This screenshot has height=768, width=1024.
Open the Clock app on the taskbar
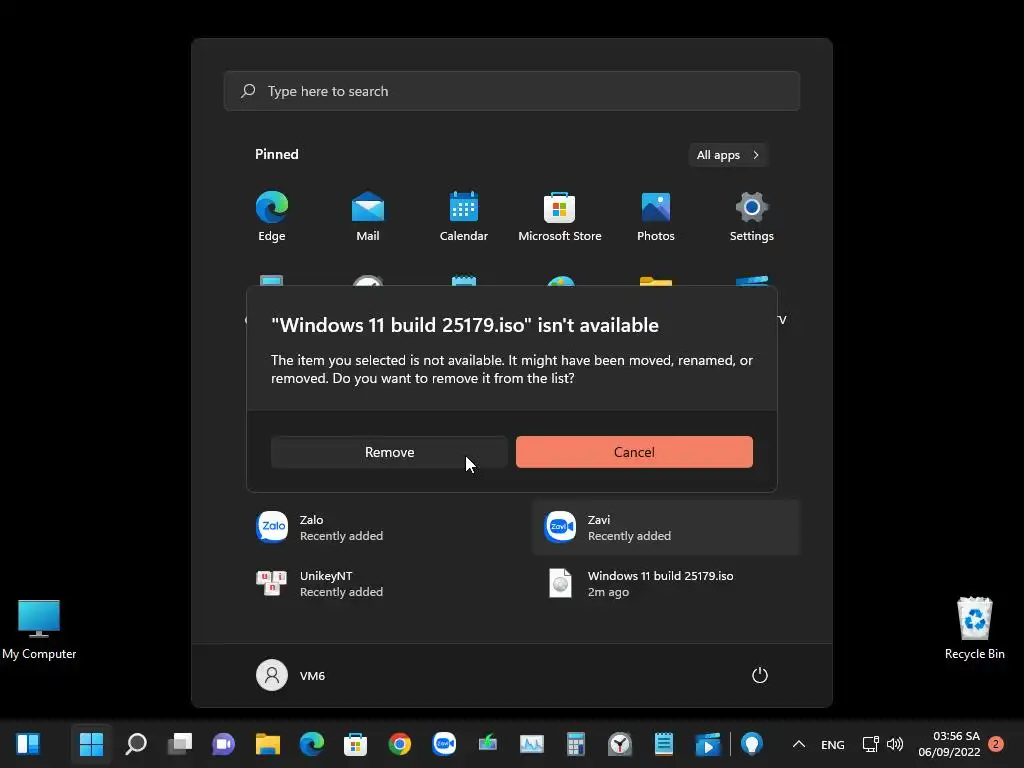pos(620,744)
